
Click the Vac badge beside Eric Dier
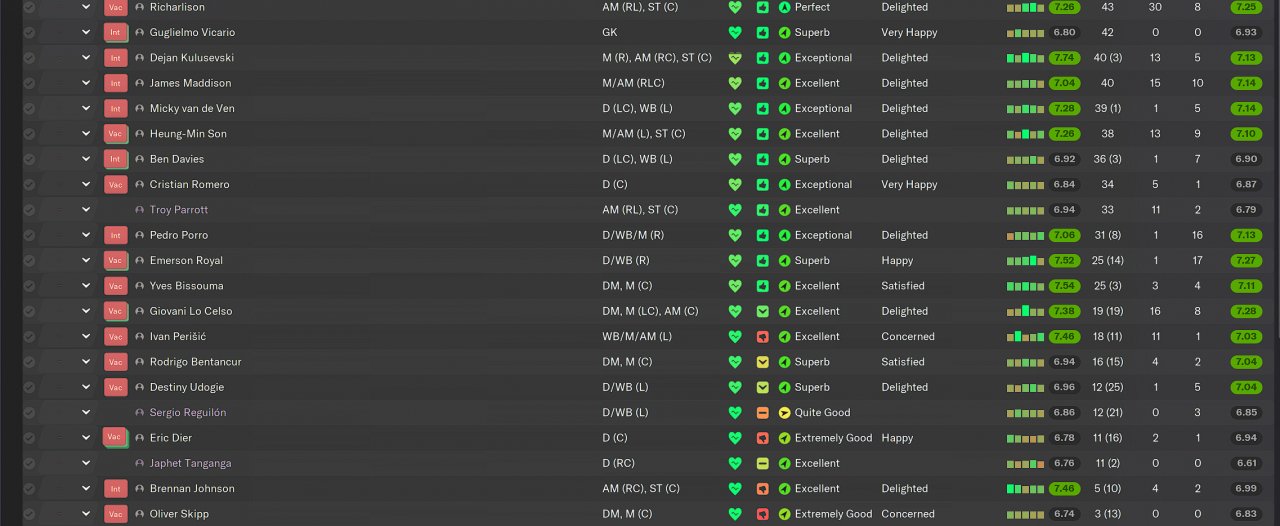(115, 437)
